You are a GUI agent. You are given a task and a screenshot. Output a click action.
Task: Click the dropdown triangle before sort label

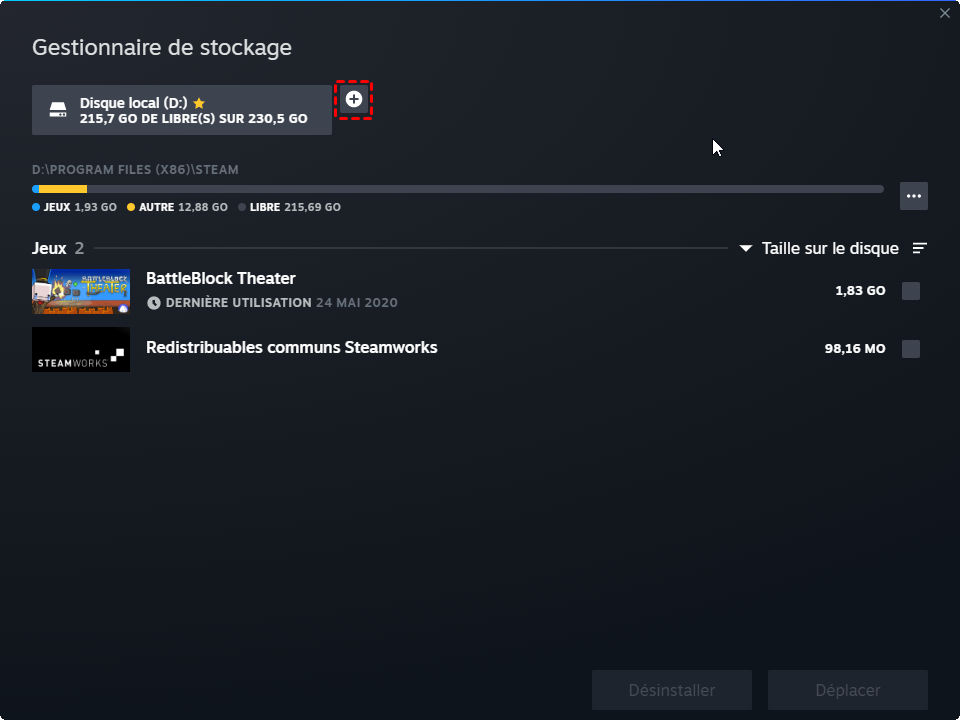tap(746, 249)
